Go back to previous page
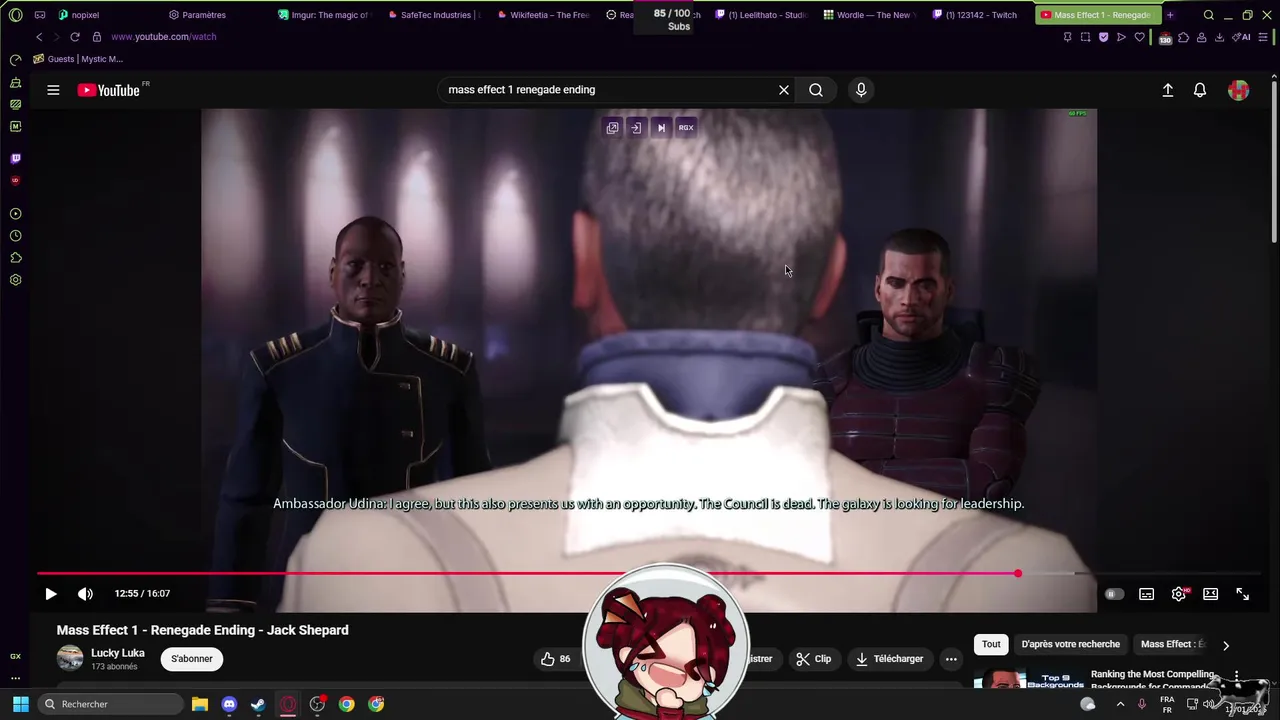Image resolution: width=1280 pixels, height=720 pixels. [x=39, y=37]
